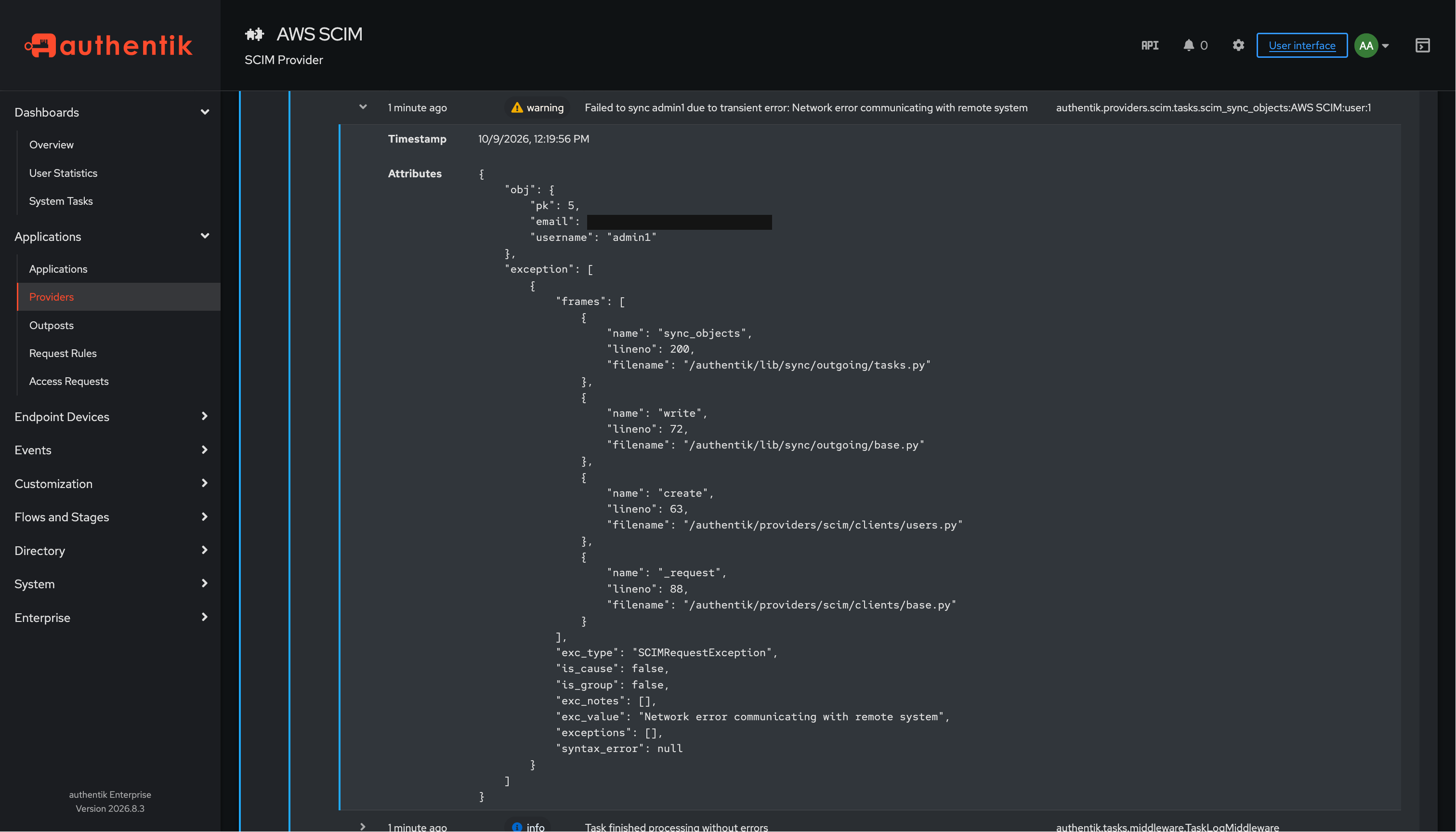Viewport: 1456px width, 832px height.
Task: Open System Tasks page
Action: (61, 200)
